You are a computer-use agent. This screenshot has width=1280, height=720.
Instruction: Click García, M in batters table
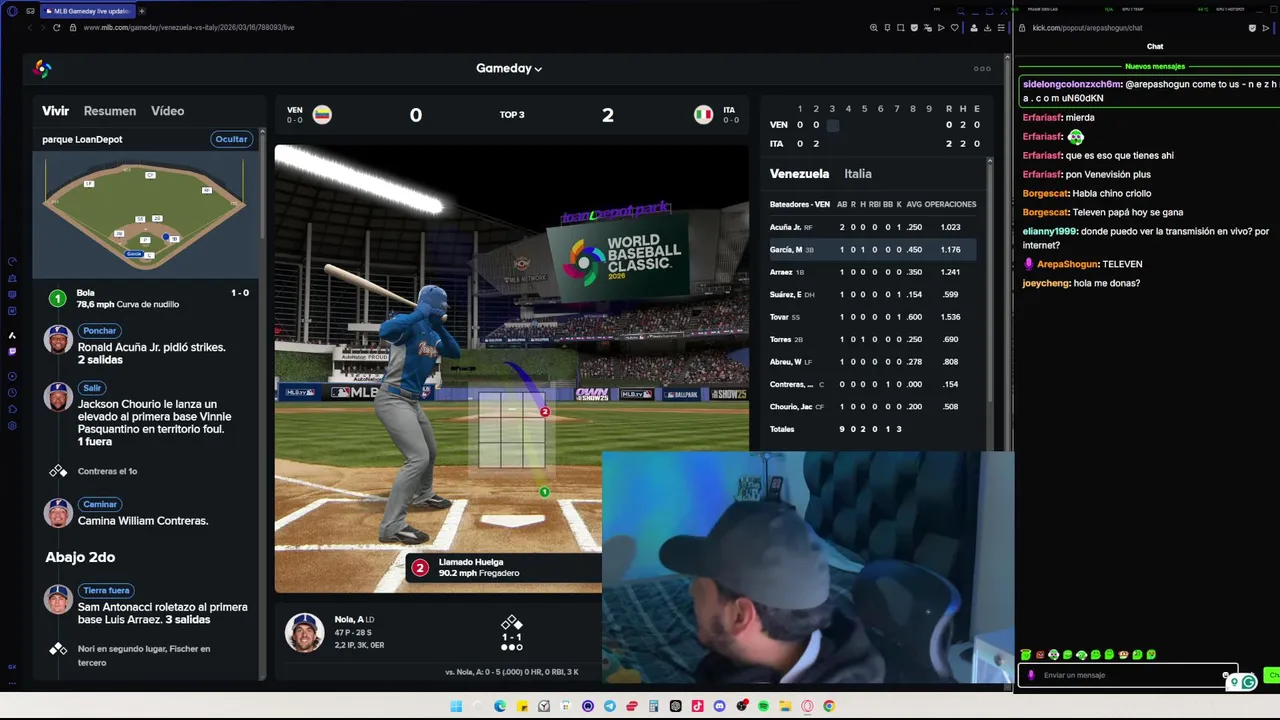tap(786, 250)
